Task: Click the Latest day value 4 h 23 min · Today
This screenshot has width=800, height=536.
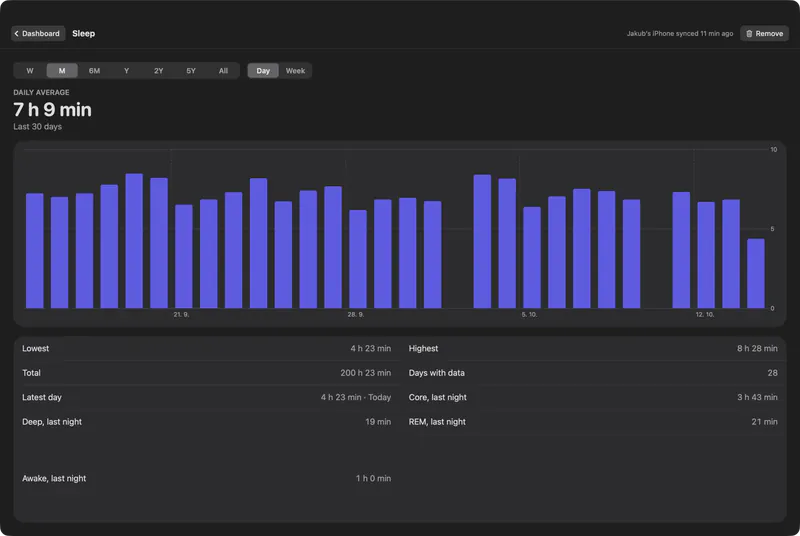Action: pos(356,397)
